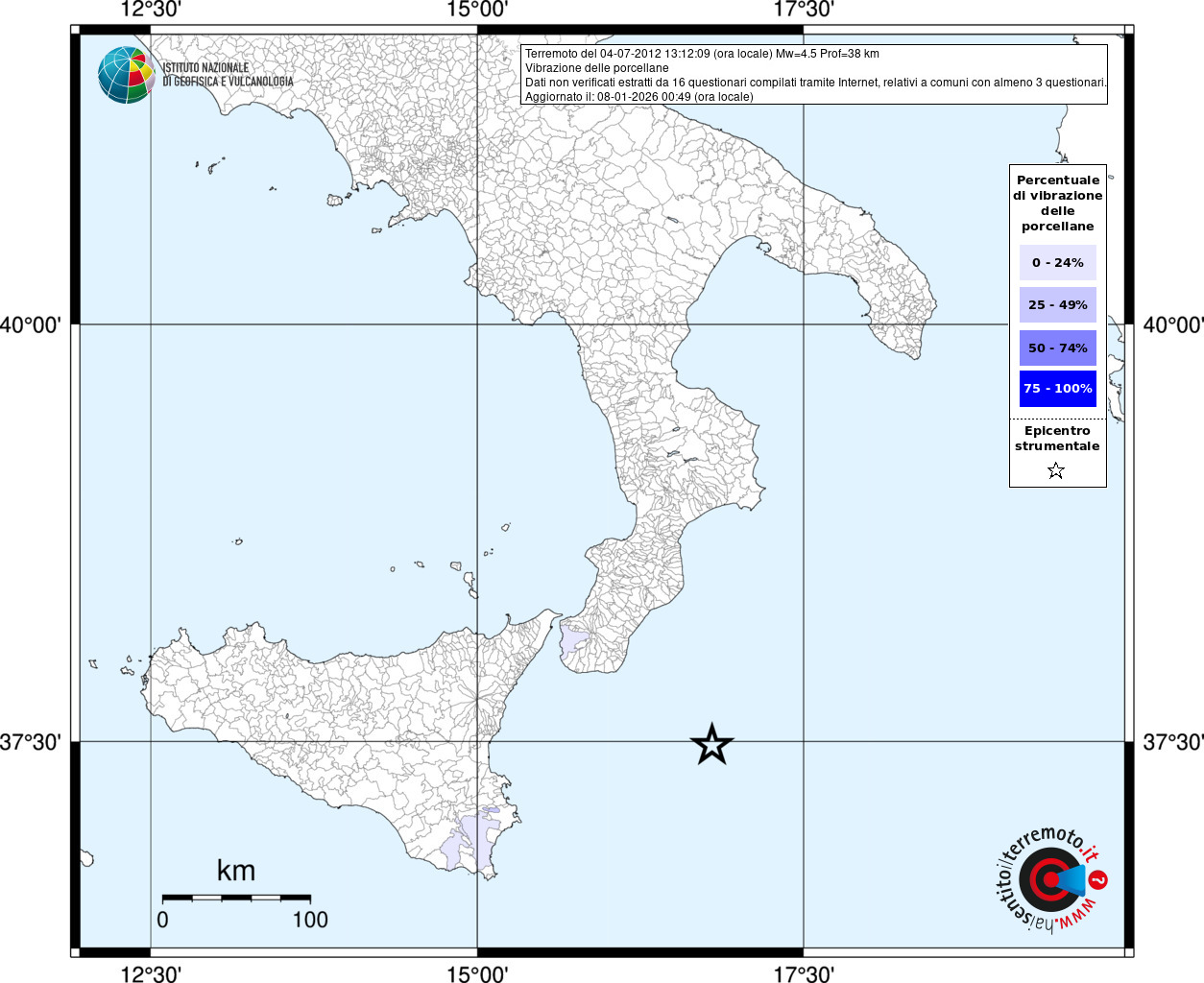1204x983 pixels.
Task: Select the 50 - 74% legend swatch
Action: (x=1058, y=348)
